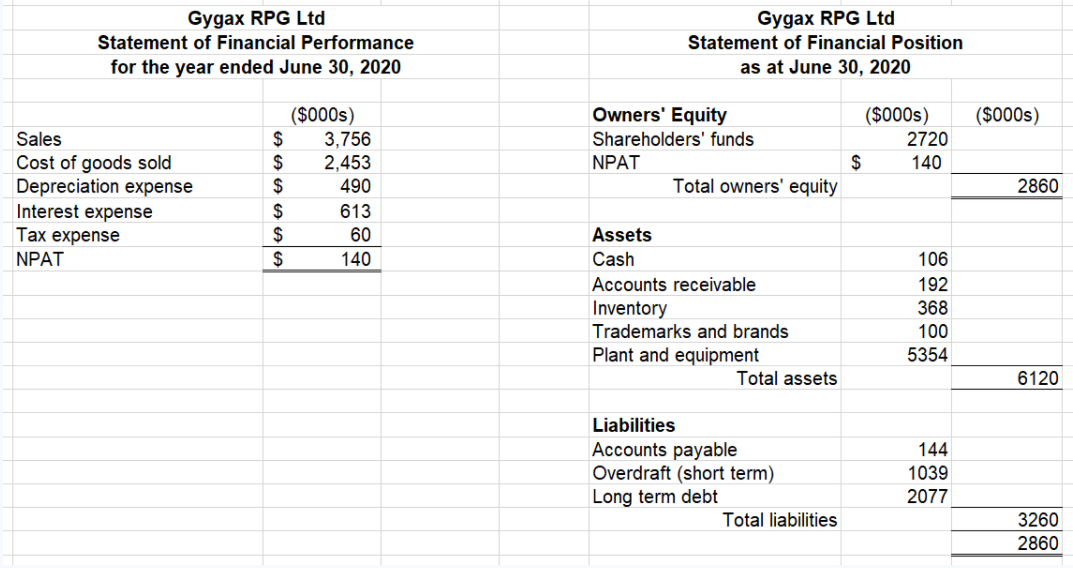Select the dollar sign beside 2,453
Image resolution: width=1073 pixels, height=568 pixels.
point(278,163)
